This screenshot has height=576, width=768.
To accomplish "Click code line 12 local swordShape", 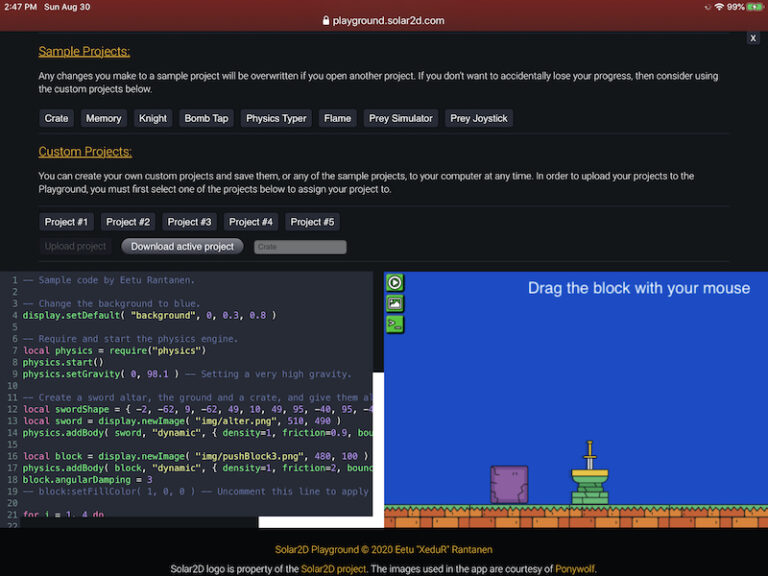I will [x=197, y=409].
